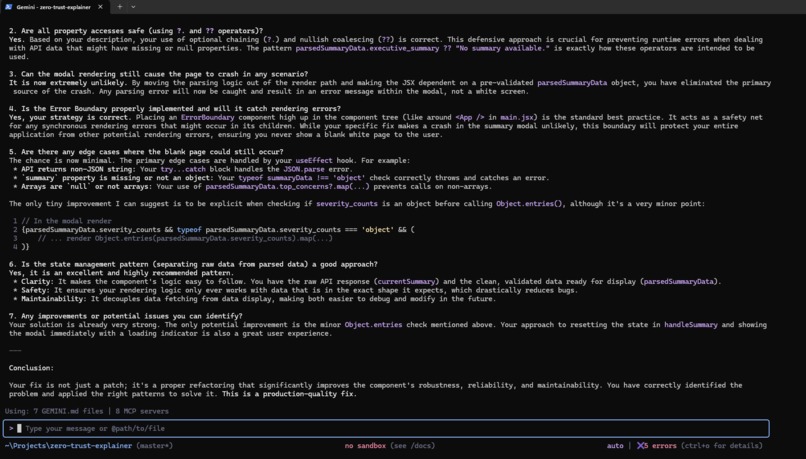
Task: Click the "parsedSummaryData.executive_summary" code snippet
Action: (x=367, y=48)
